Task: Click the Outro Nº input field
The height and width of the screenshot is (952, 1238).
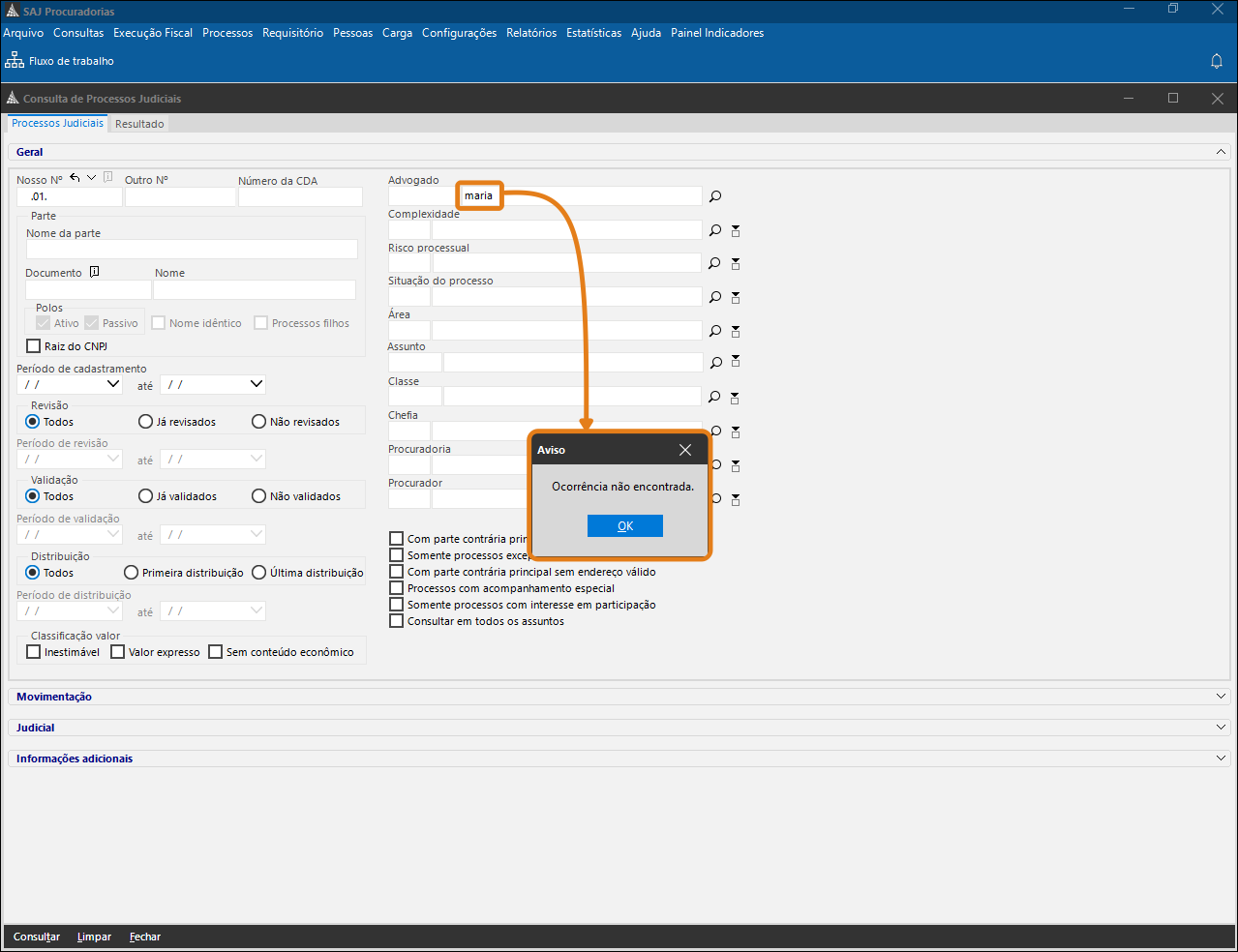Action: pos(180,196)
